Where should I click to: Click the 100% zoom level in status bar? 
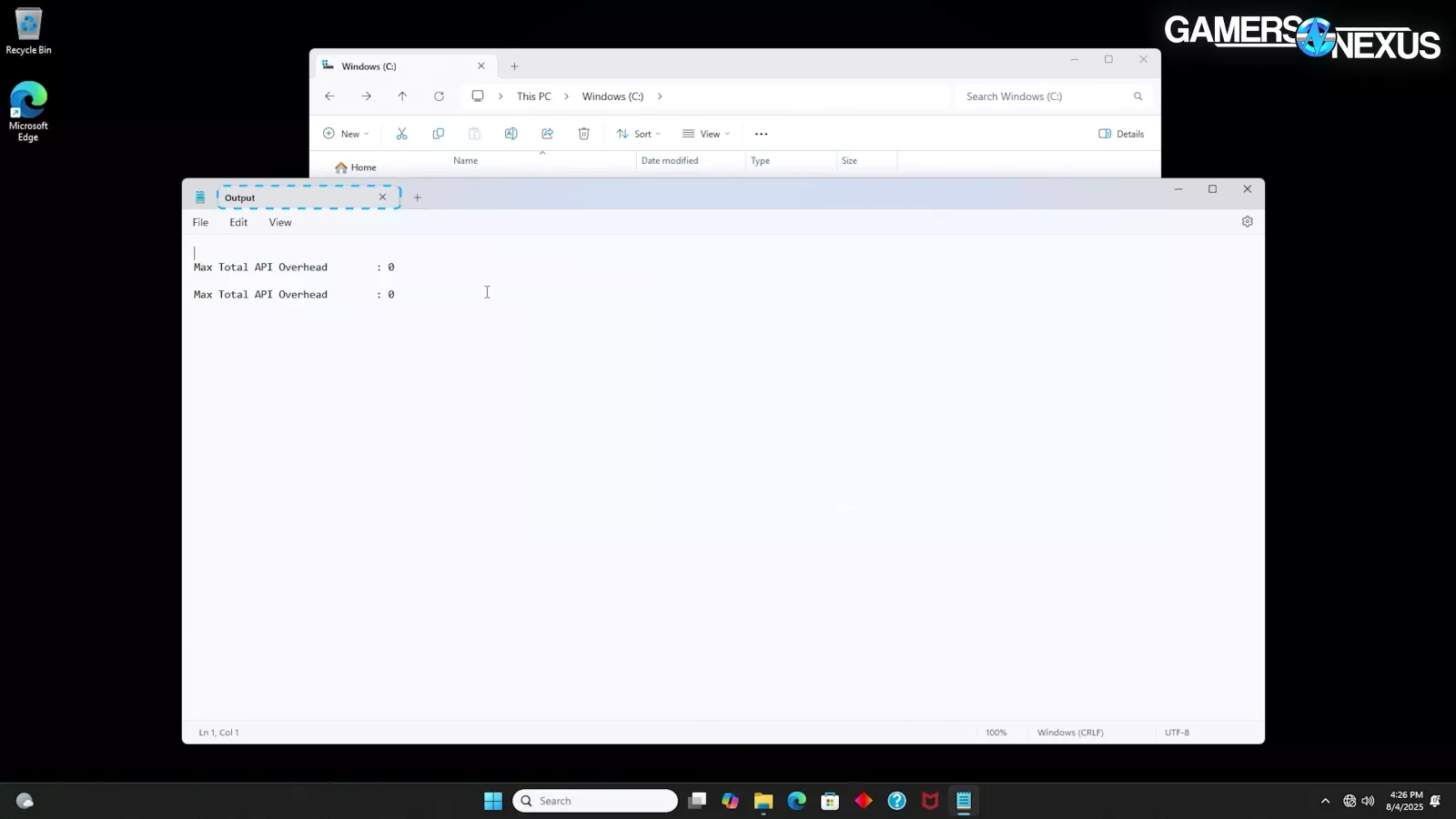[x=996, y=733]
